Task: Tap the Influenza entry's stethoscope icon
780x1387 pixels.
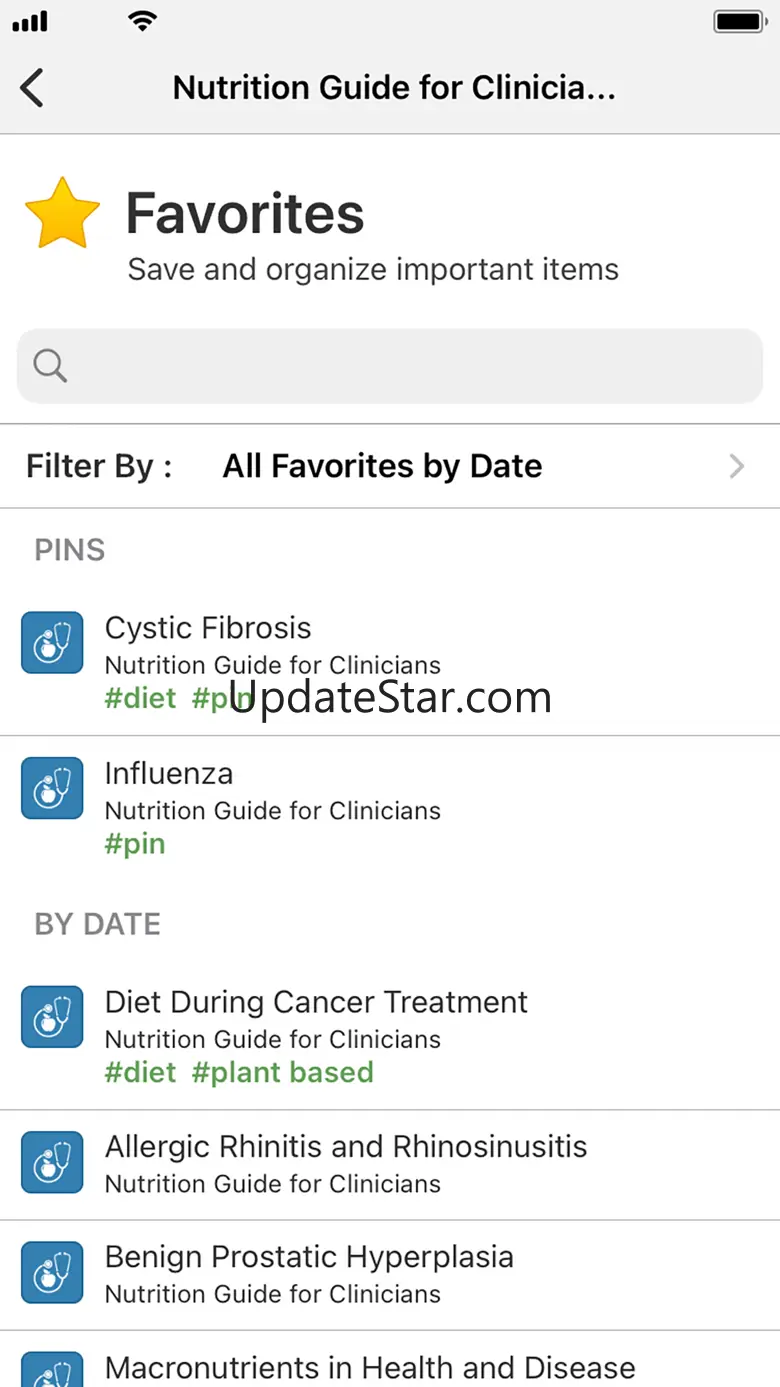Action: coord(52,788)
